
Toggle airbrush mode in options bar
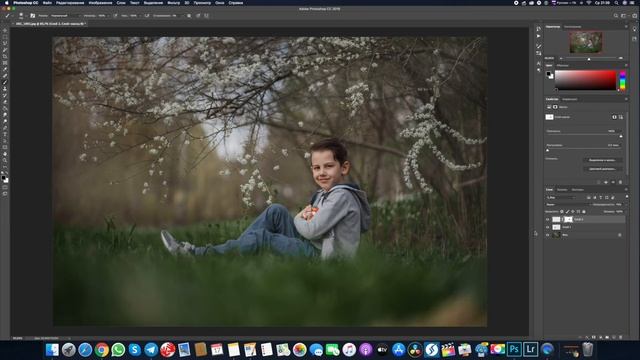point(147,16)
